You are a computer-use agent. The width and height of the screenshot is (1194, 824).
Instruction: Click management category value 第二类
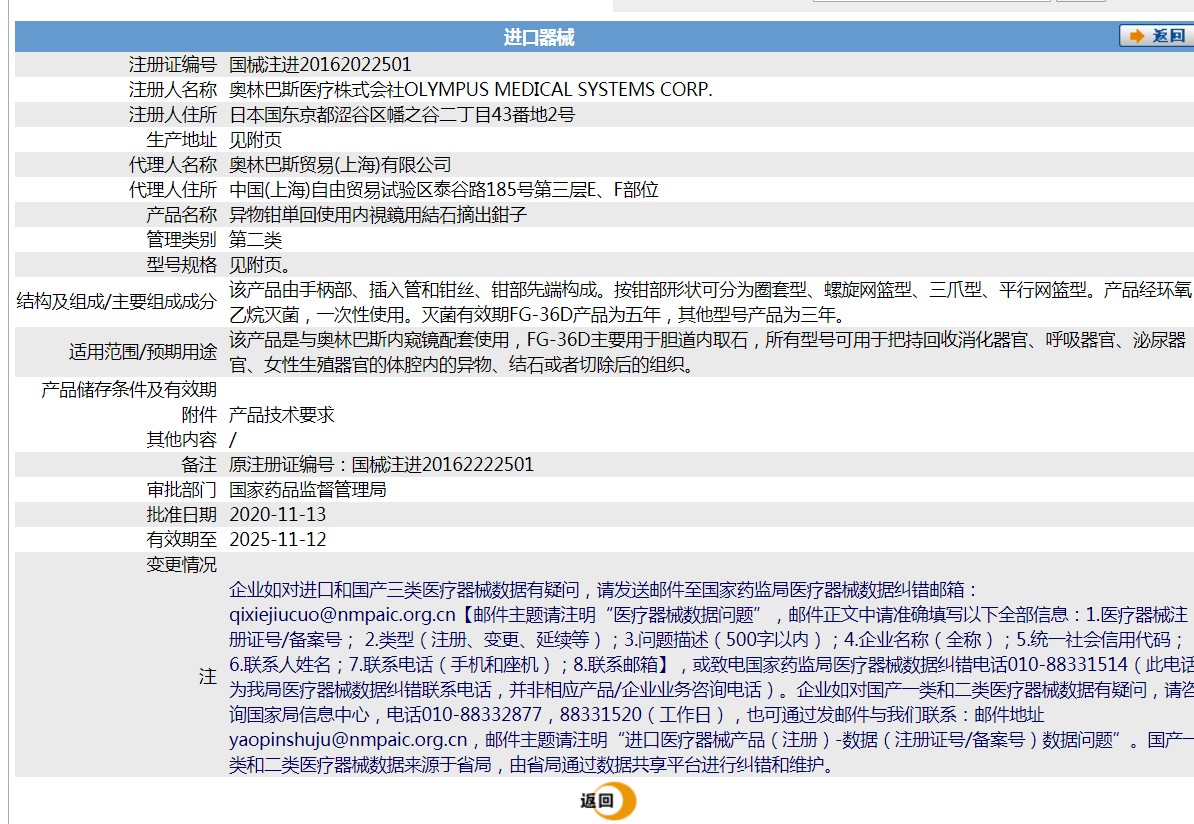255,240
